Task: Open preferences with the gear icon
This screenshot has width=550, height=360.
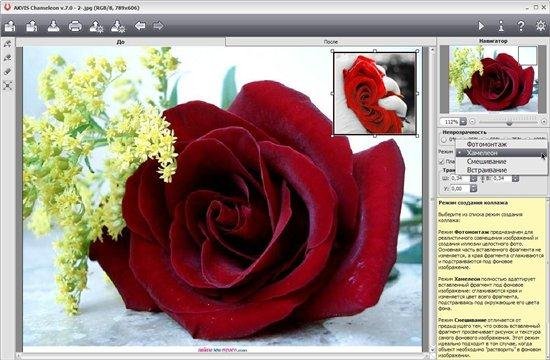Action: coord(541,26)
